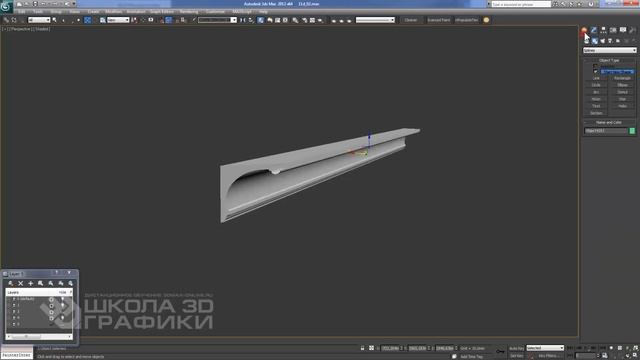Click Create New Layer icon in Layer dialog
Image resolution: width=640 pixels, height=360 pixels.
coord(11,283)
